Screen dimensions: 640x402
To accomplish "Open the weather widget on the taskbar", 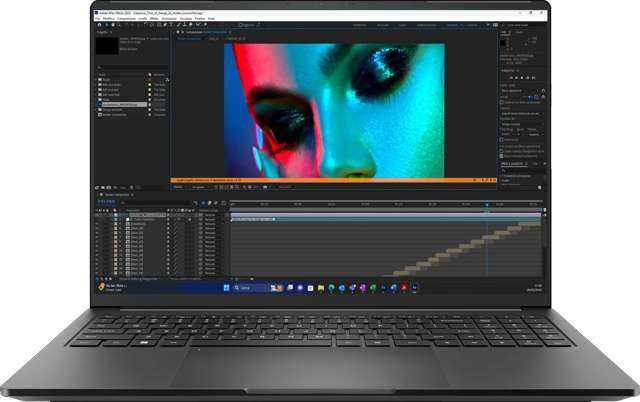I will pyautogui.click(x=112, y=288).
